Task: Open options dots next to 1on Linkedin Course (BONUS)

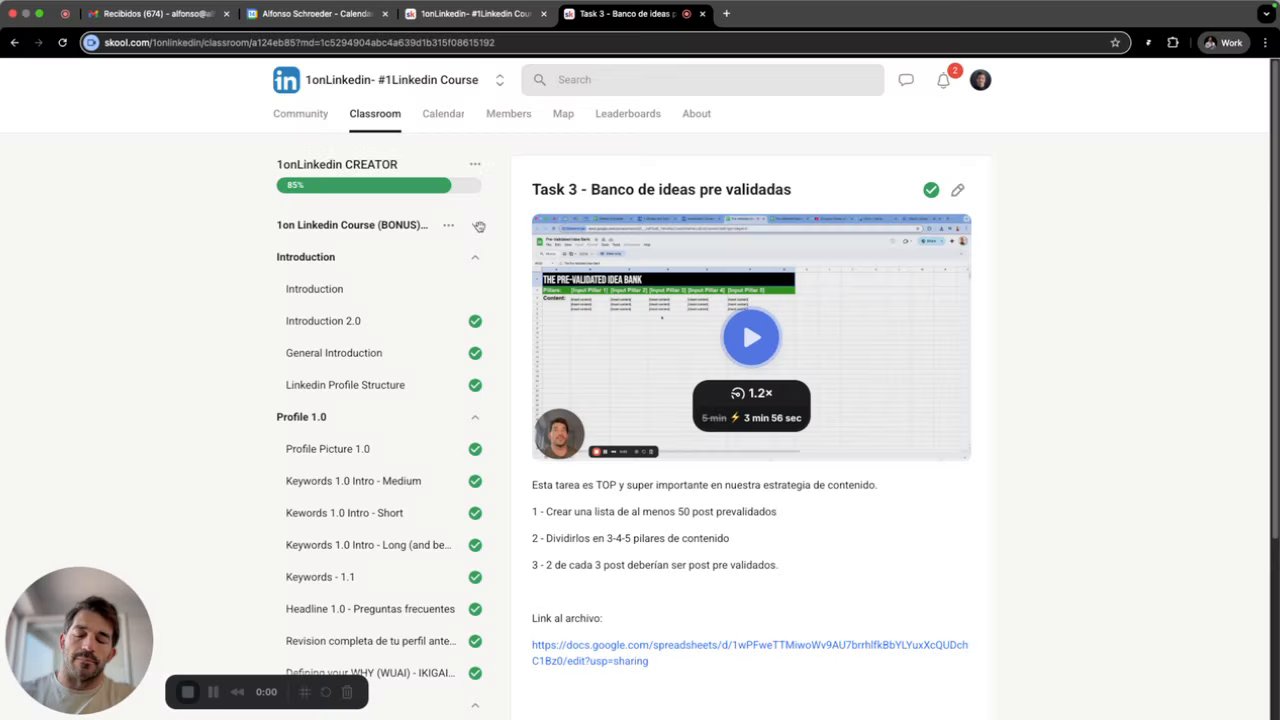Action: point(448,225)
